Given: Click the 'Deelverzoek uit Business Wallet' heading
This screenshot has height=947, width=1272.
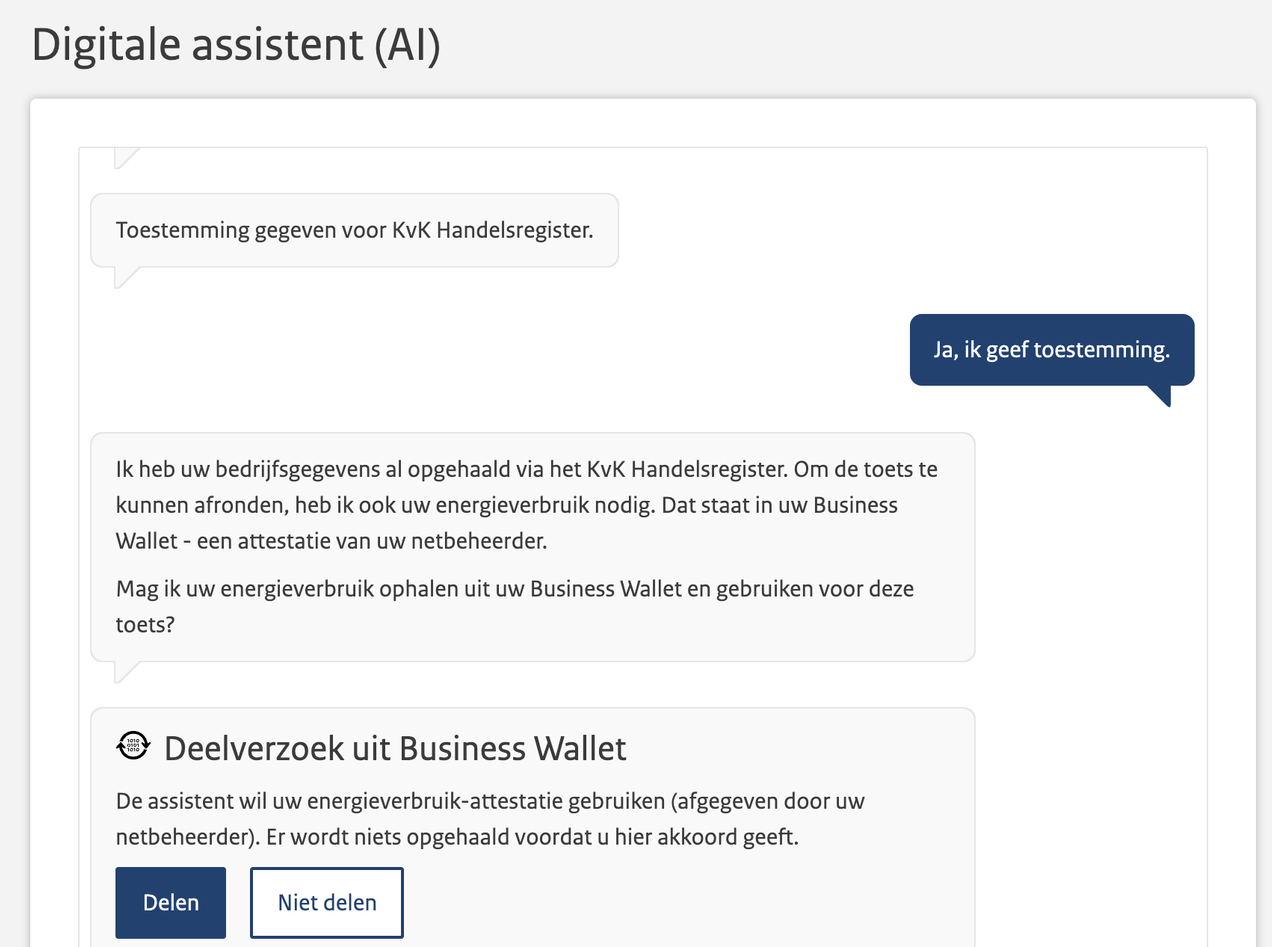Looking at the screenshot, I should pos(395,748).
